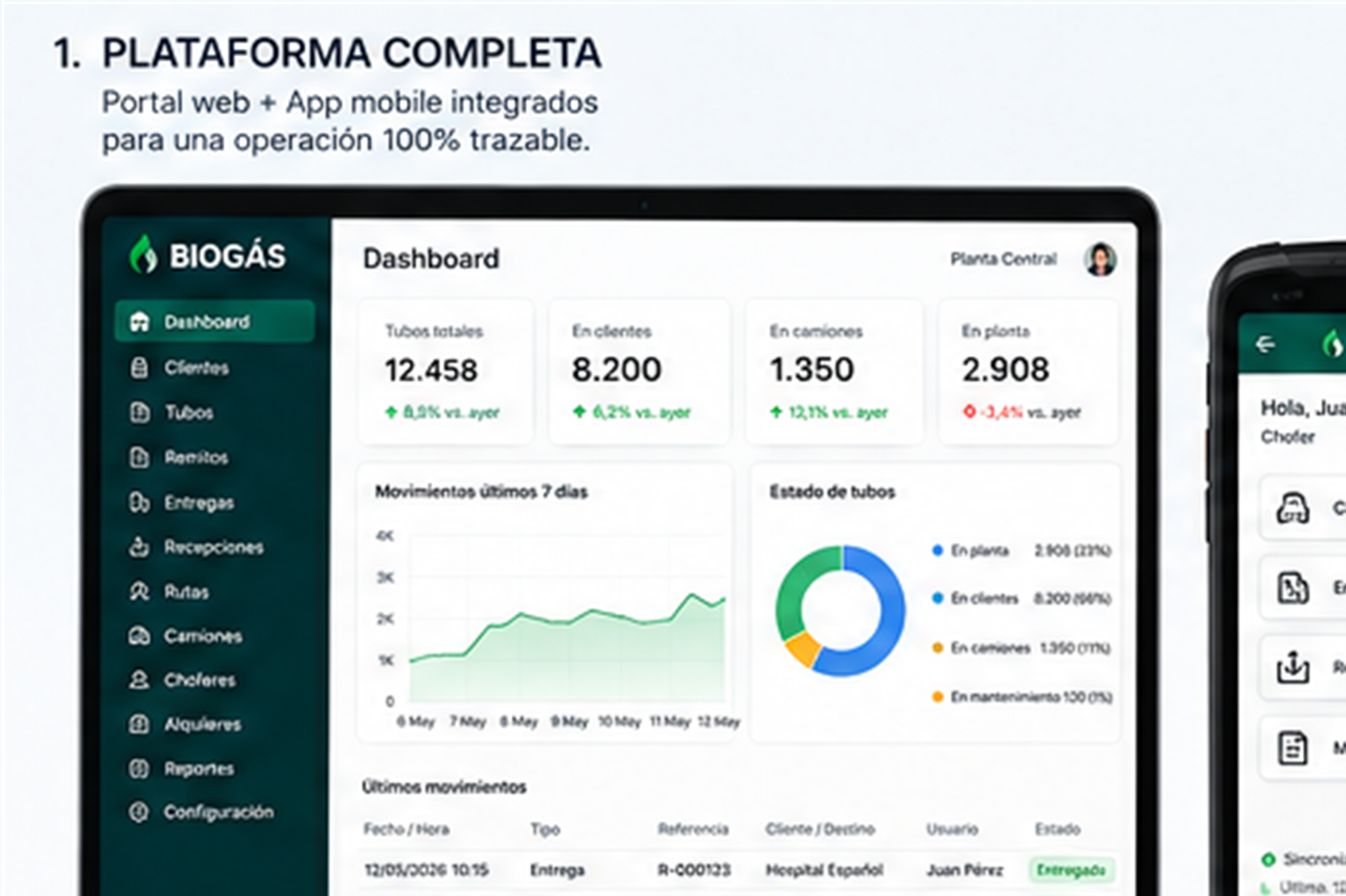
Task: Navigate to Entregas section
Action: [x=199, y=503]
